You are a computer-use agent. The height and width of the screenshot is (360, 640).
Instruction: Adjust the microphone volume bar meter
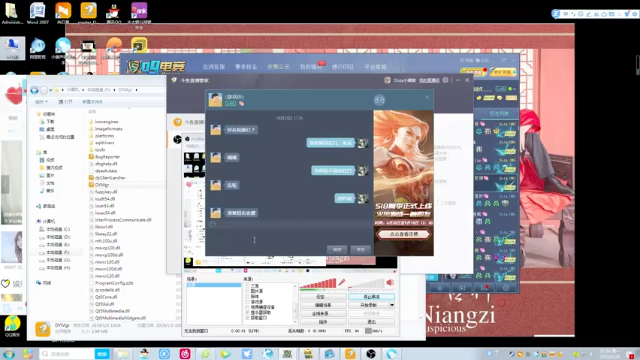(x=318, y=283)
